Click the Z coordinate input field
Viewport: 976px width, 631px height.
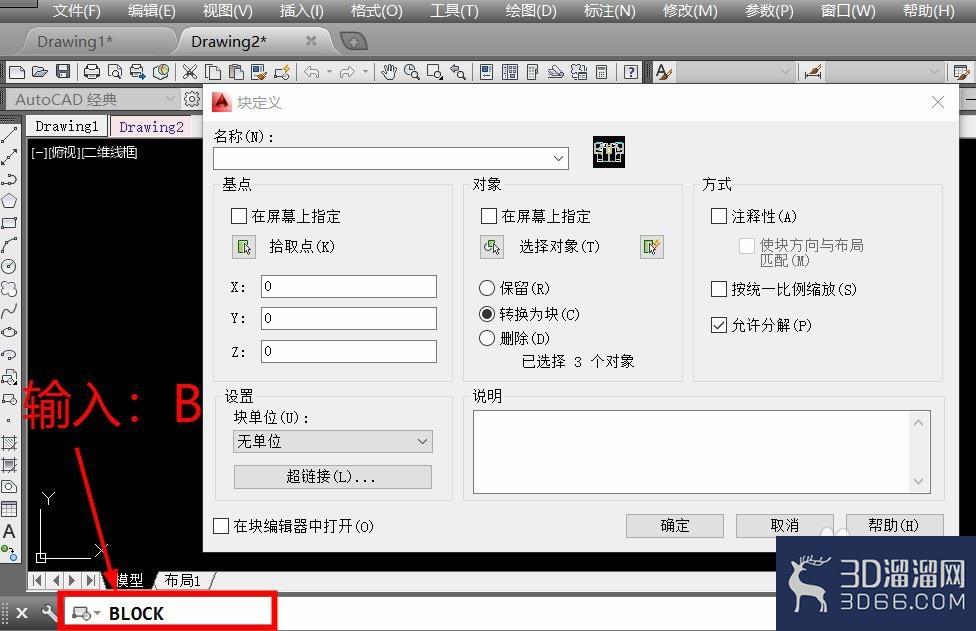click(x=349, y=351)
